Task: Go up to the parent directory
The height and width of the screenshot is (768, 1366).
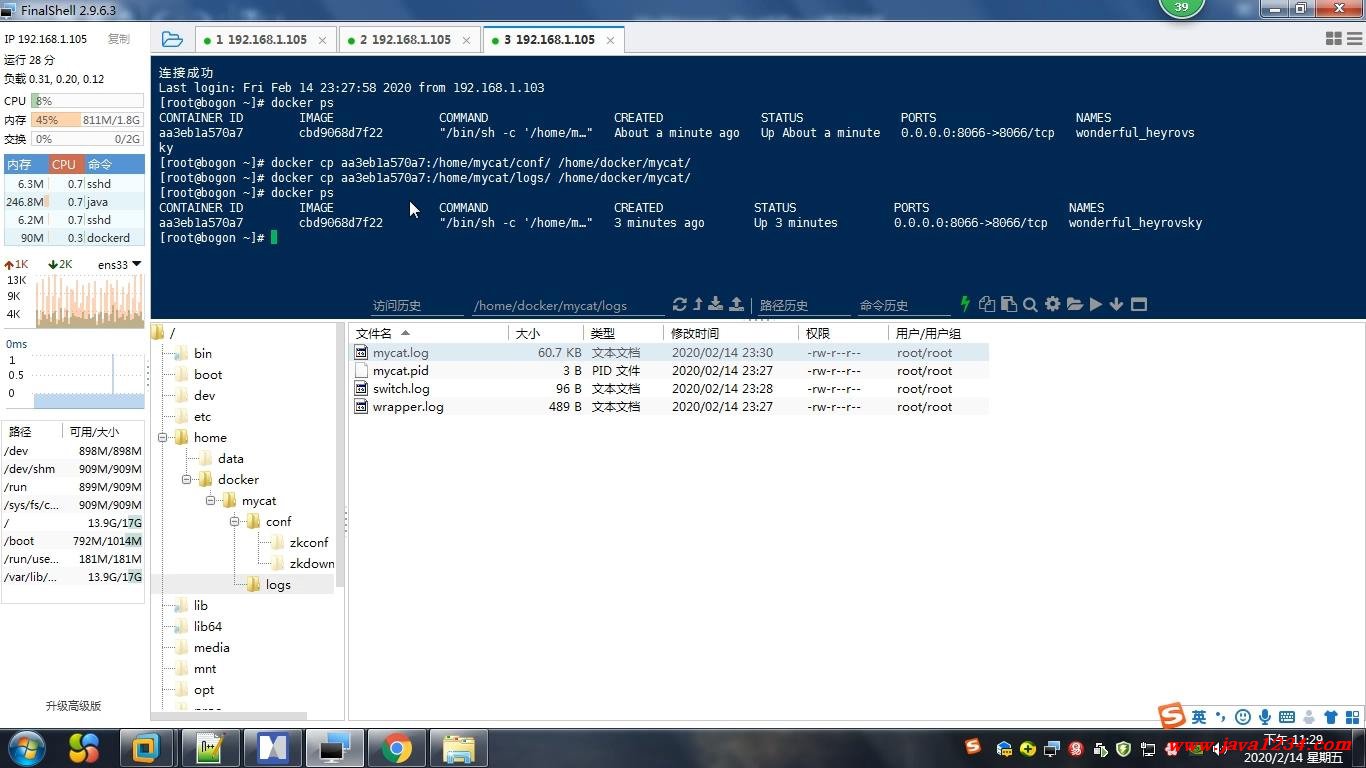Action: click(x=698, y=304)
